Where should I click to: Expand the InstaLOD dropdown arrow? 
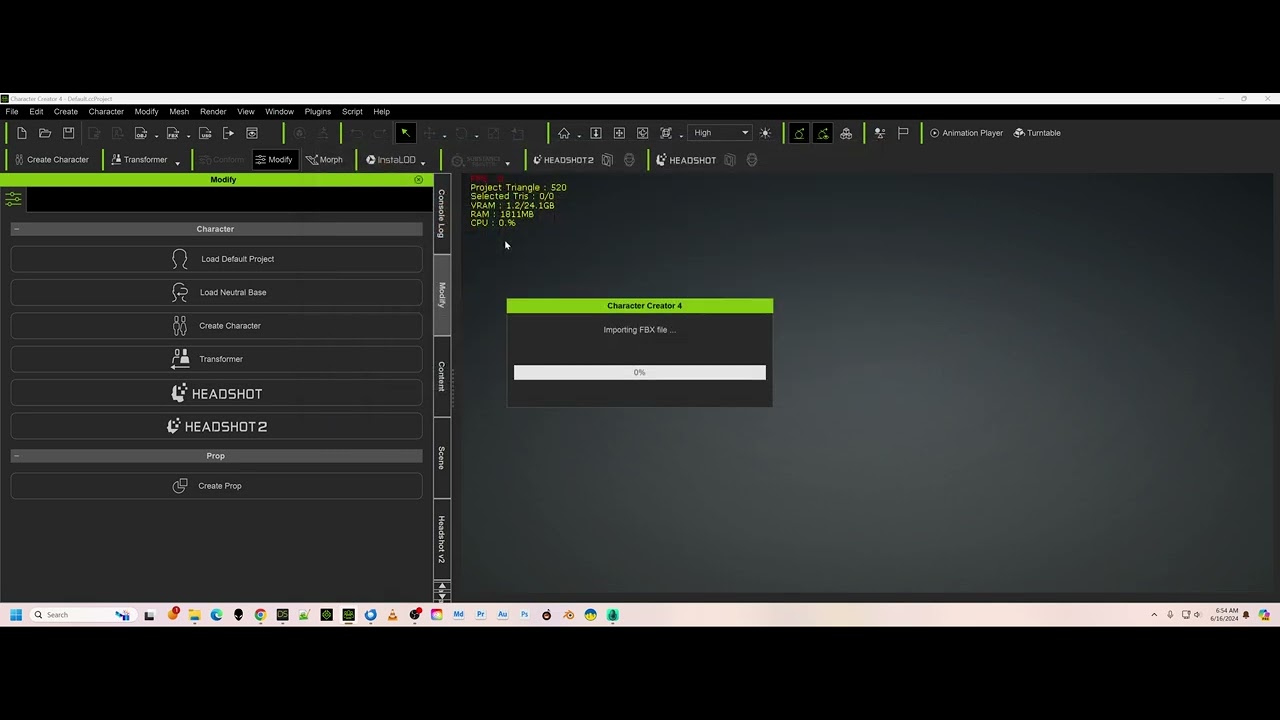point(423,163)
